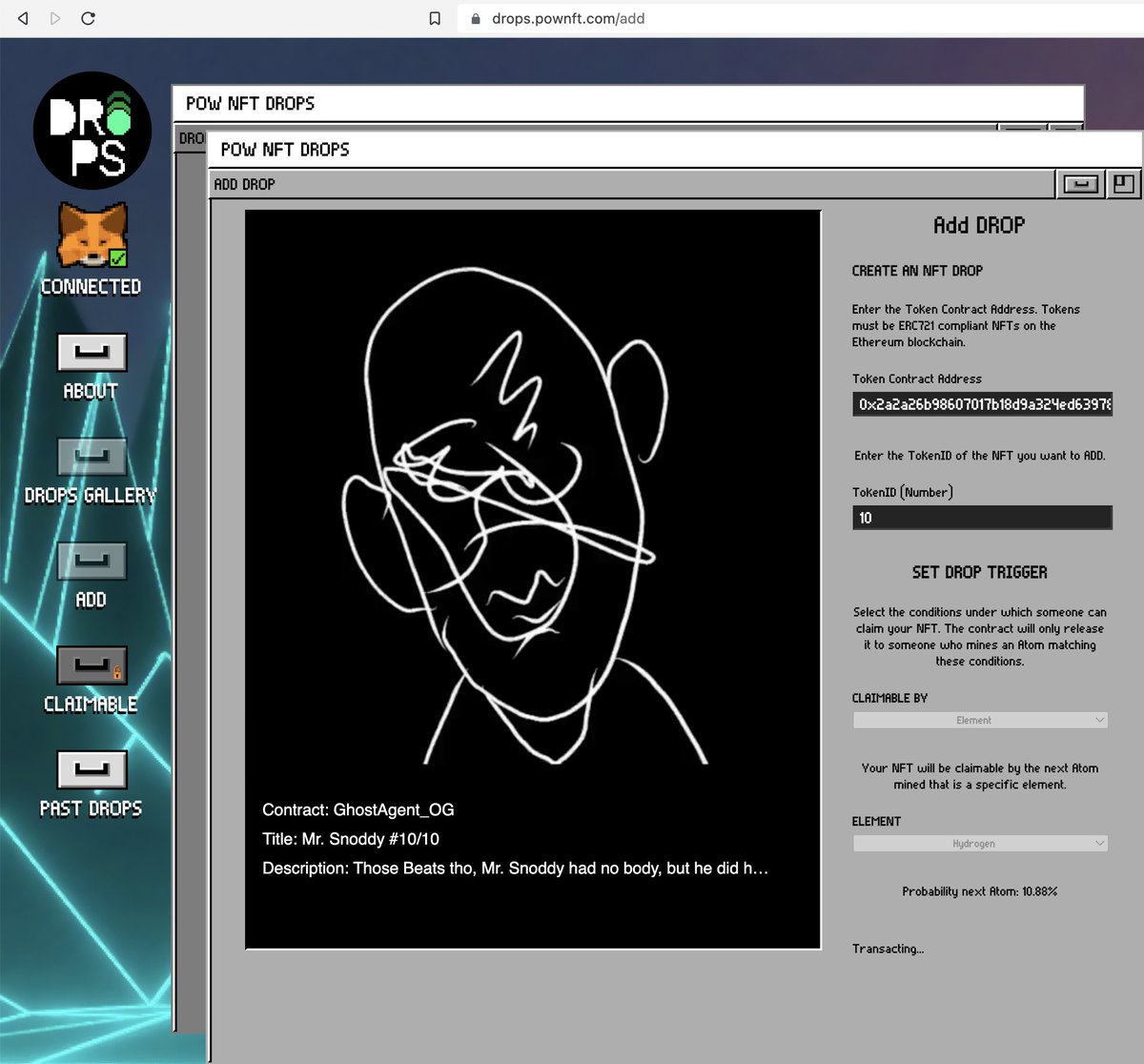1144x1064 pixels.
Task: Maximize the ADD DROP window
Action: pos(1124,184)
